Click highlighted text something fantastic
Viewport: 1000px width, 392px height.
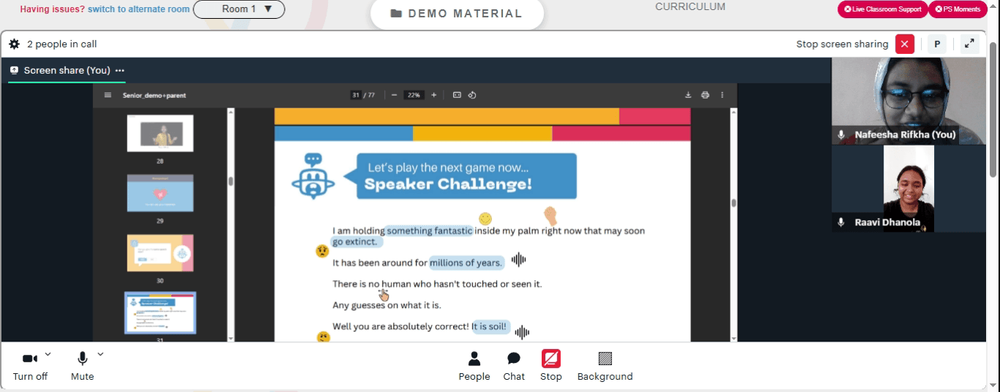pos(429,231)
